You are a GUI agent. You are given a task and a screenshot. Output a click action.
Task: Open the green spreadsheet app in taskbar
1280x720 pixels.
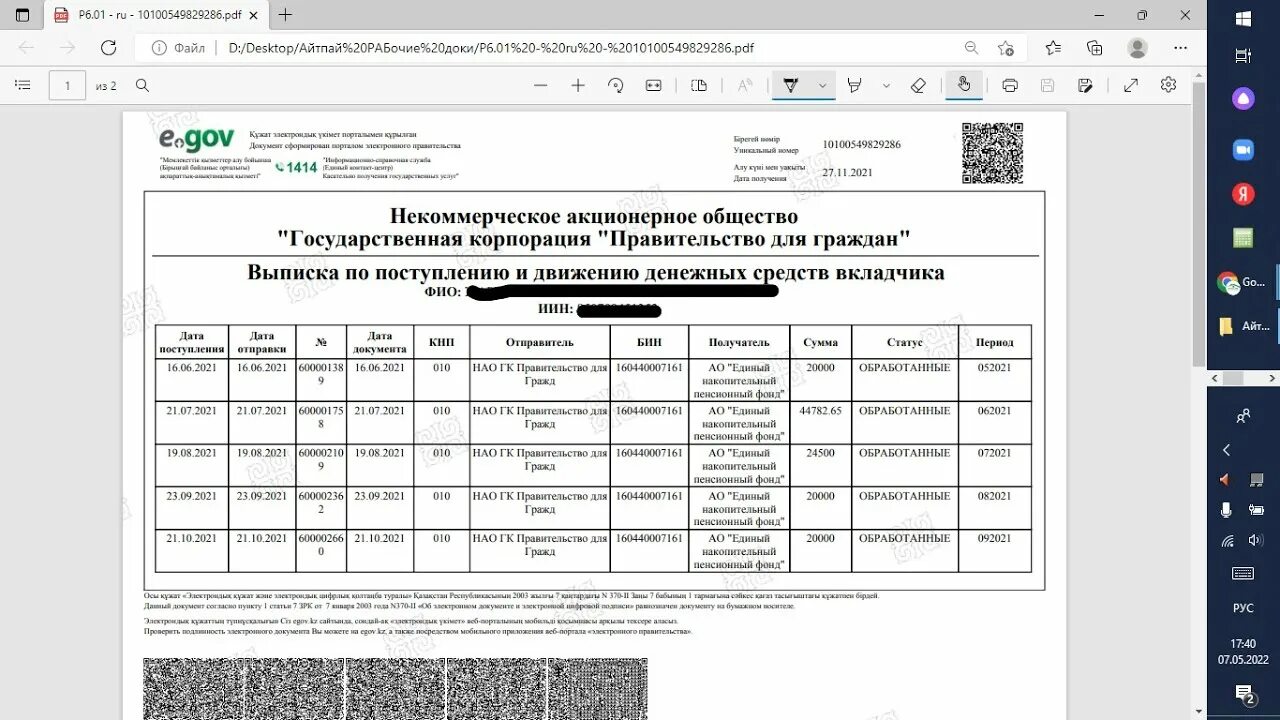[x=1243, y=238]
